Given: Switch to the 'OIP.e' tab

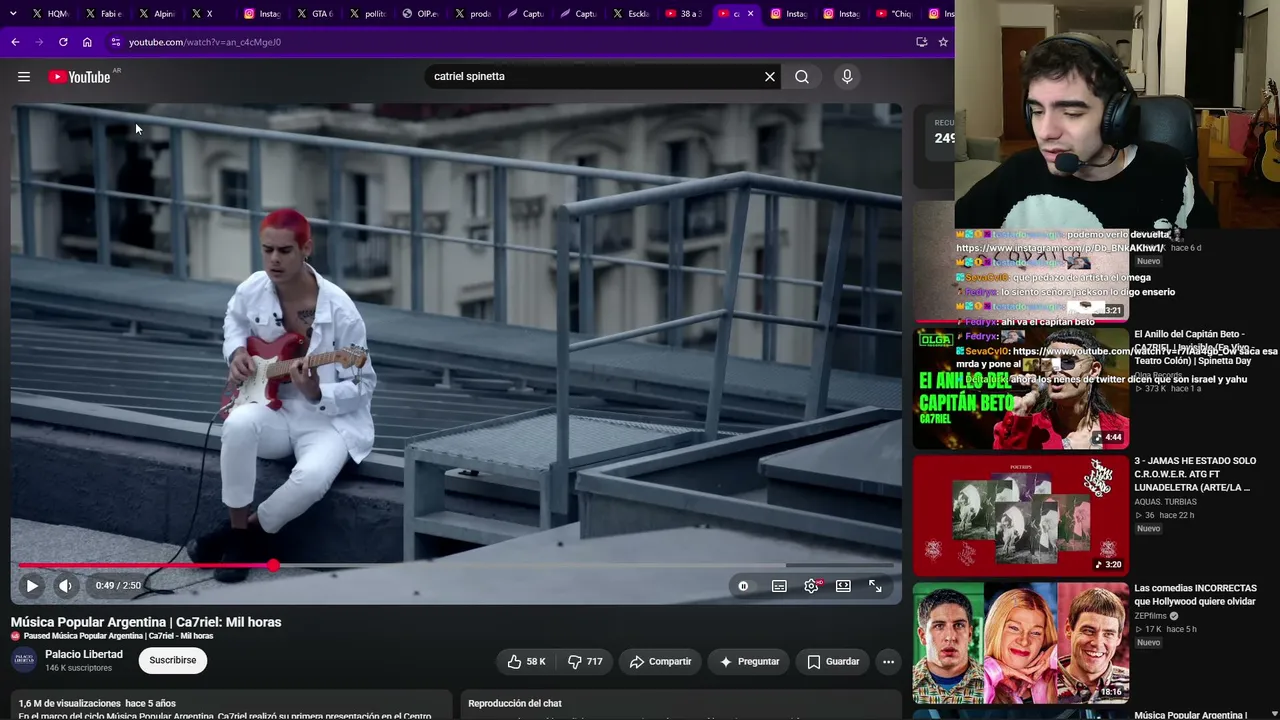Looking at the screenshot, I should pyautogui.click(x=422, y=14).
